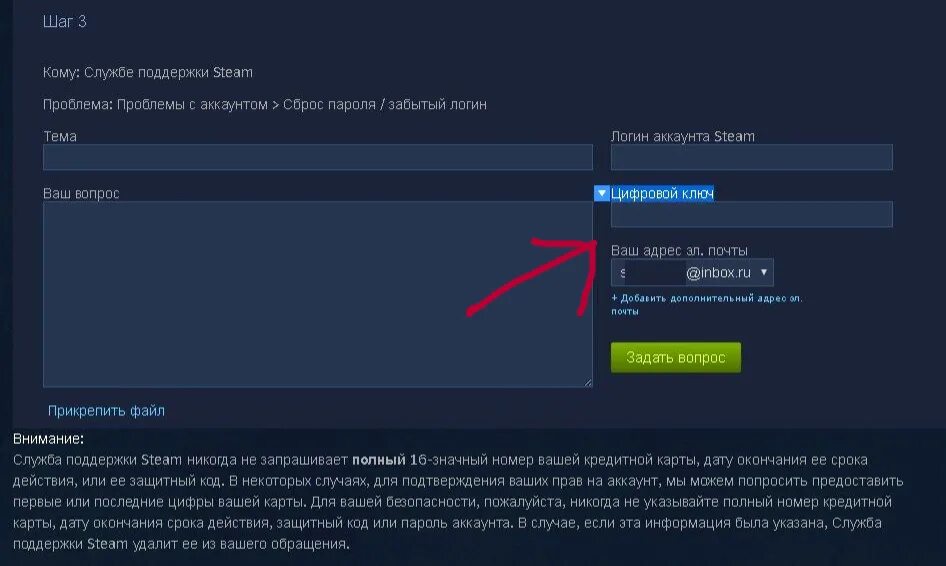Focus the Цифровой ключ input box
This screenshot has width=946, height=566.
pyautogui.click(x=752, y=215)
